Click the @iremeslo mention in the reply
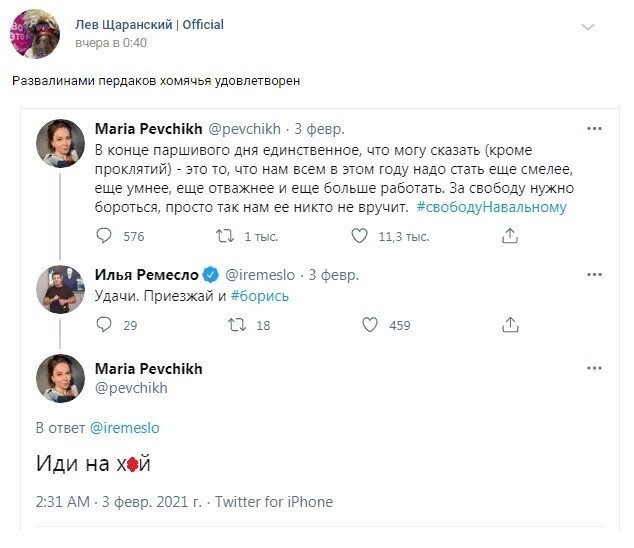 pos(125,428)
